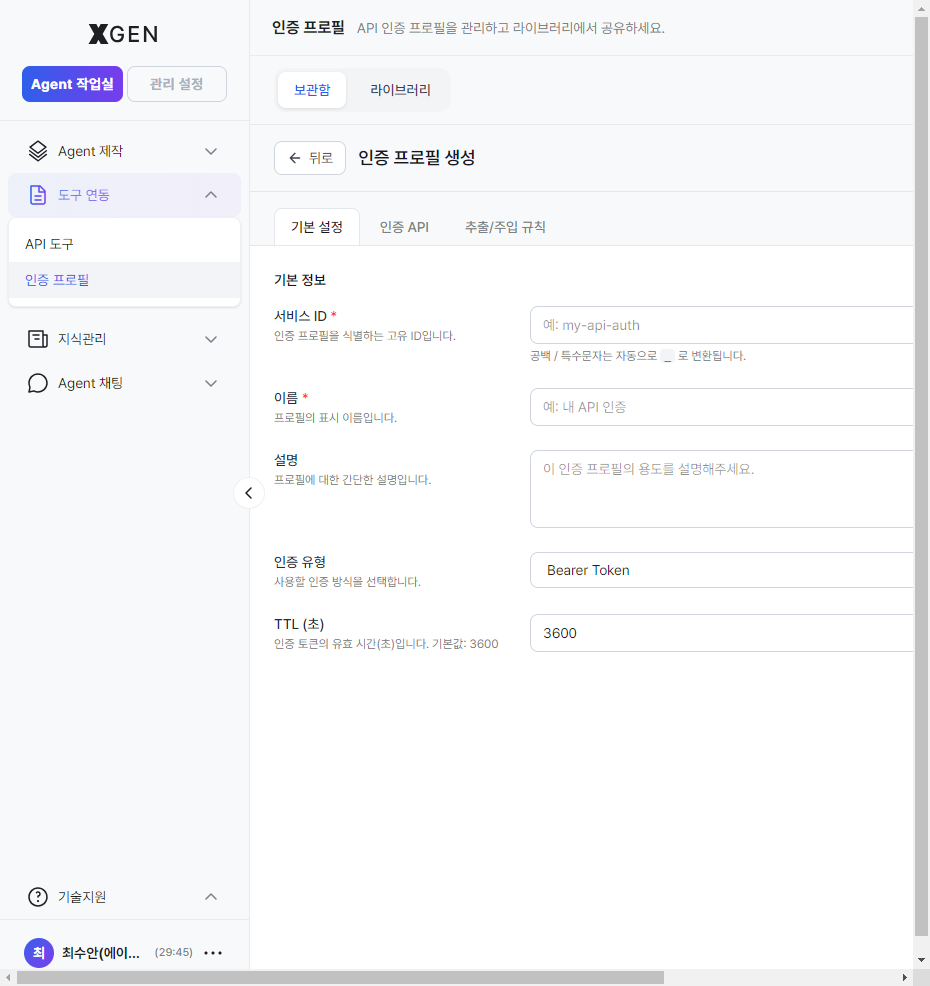Expand the Agent 채팅 chevron
930x986 pixels.
point(211,383)
